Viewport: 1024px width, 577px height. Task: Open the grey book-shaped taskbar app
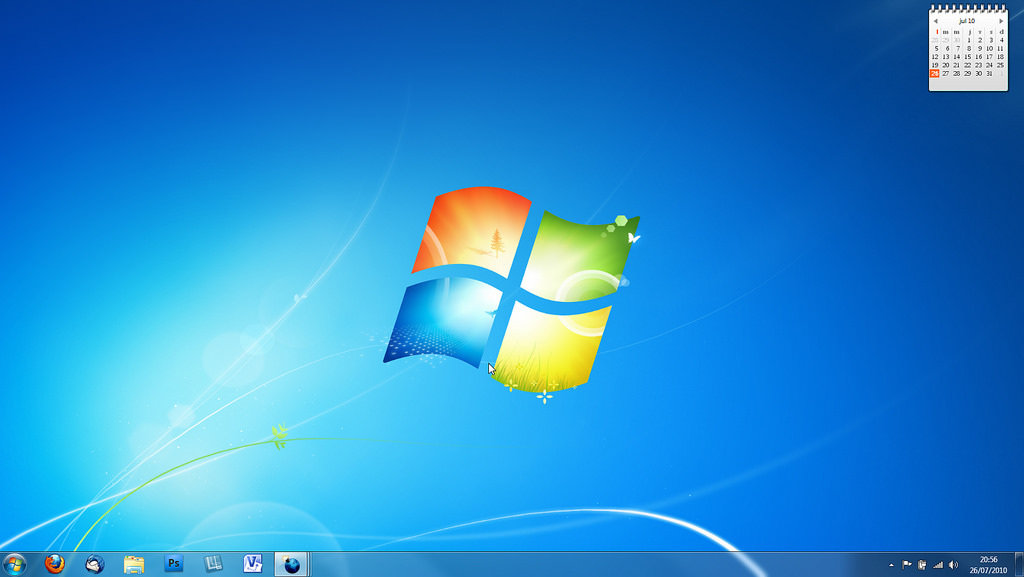click(x=213, y=563)
